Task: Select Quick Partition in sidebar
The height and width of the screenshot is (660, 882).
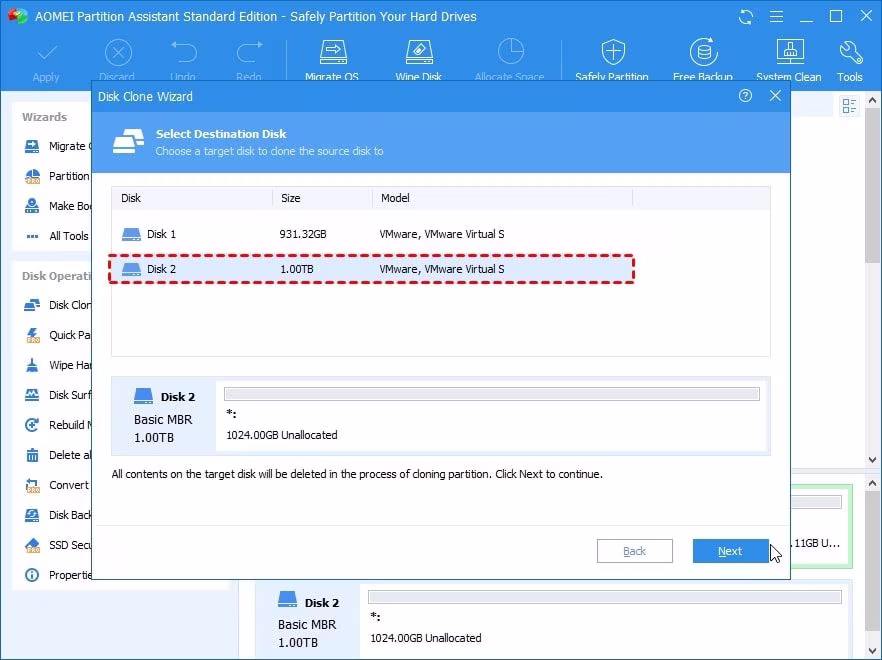Action: pyautogui.click(x=56, y=335)
